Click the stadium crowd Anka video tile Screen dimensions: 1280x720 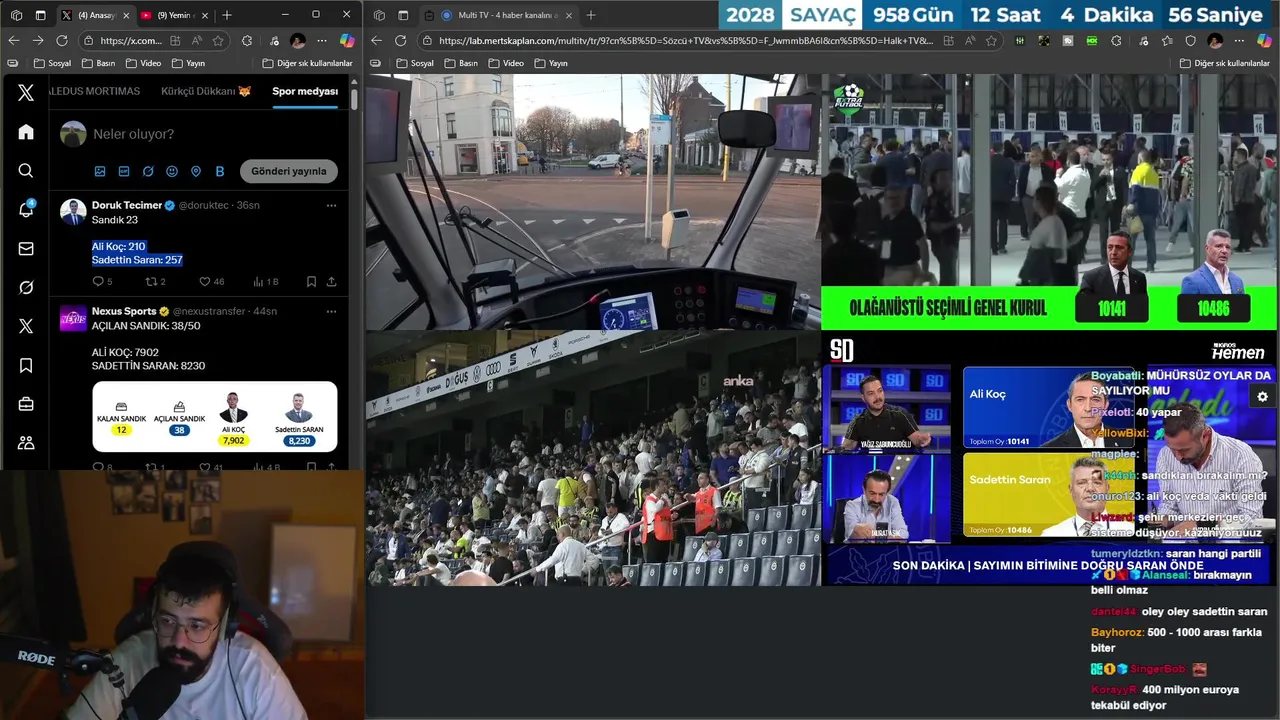pos(593,459)
